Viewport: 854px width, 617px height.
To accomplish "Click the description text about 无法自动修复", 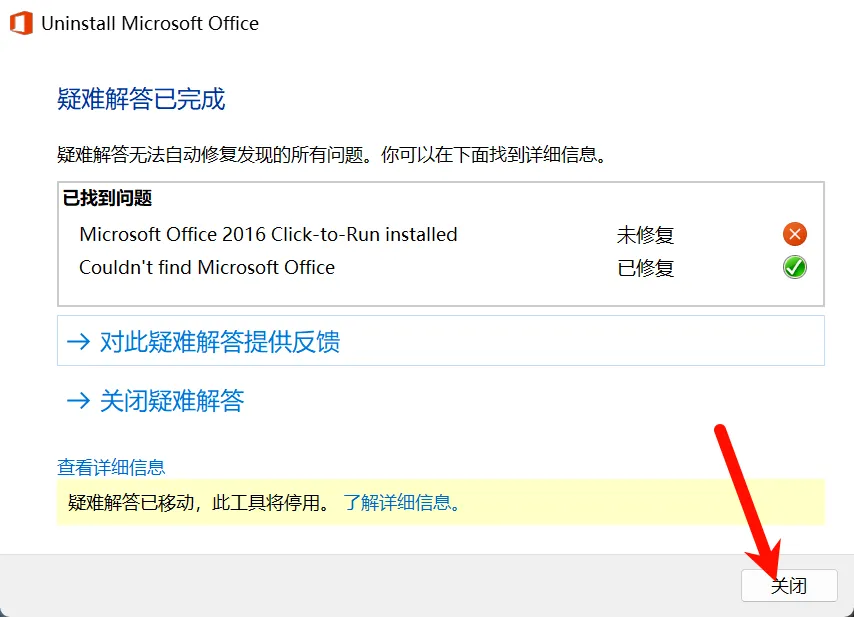I will coord(332,155).
